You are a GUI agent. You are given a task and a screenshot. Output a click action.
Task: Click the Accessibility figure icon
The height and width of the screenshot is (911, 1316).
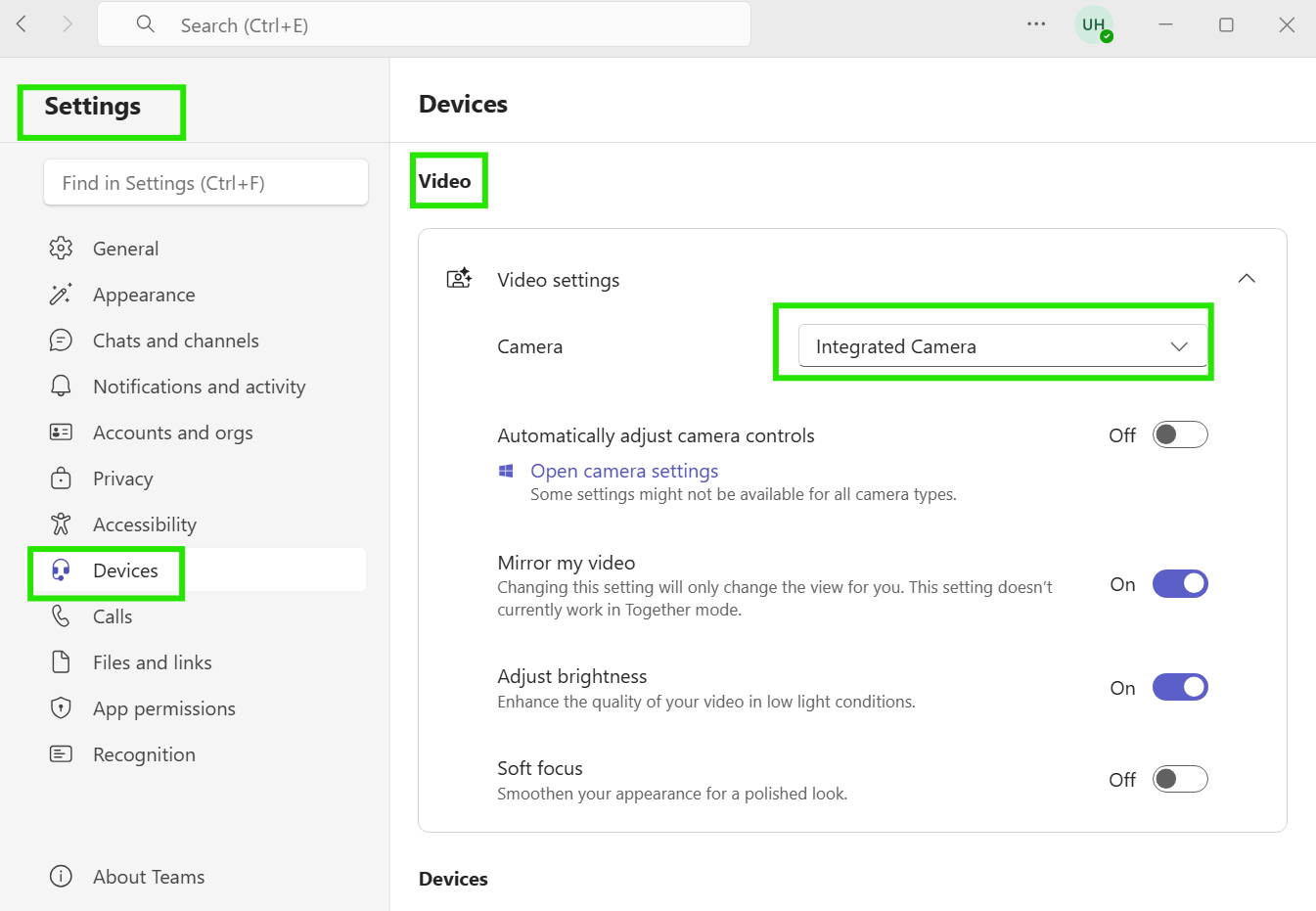click(61, 524)
